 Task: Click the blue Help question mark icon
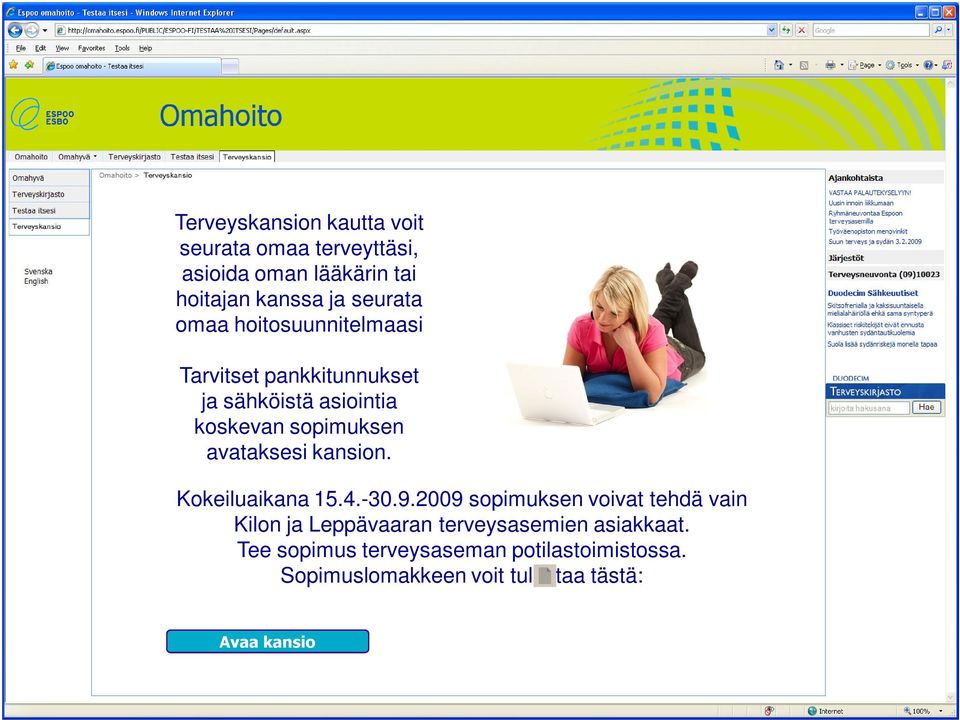pos(929,65)
